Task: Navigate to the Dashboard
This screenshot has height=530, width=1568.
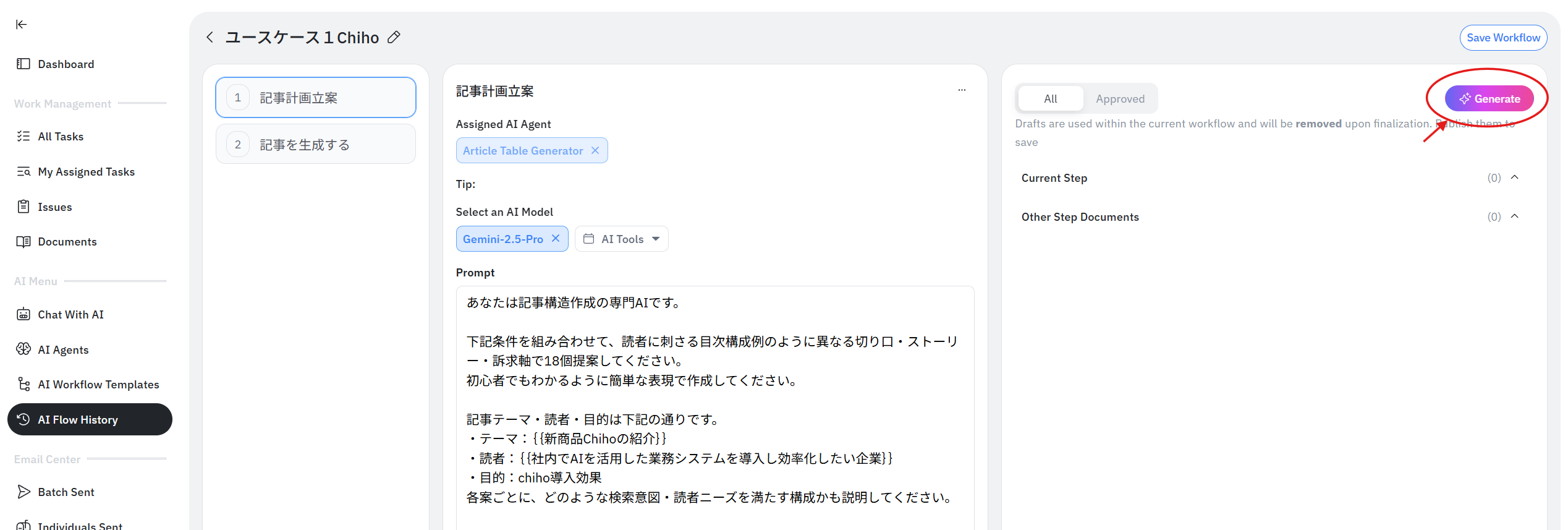Action: (x=66, y=64)
